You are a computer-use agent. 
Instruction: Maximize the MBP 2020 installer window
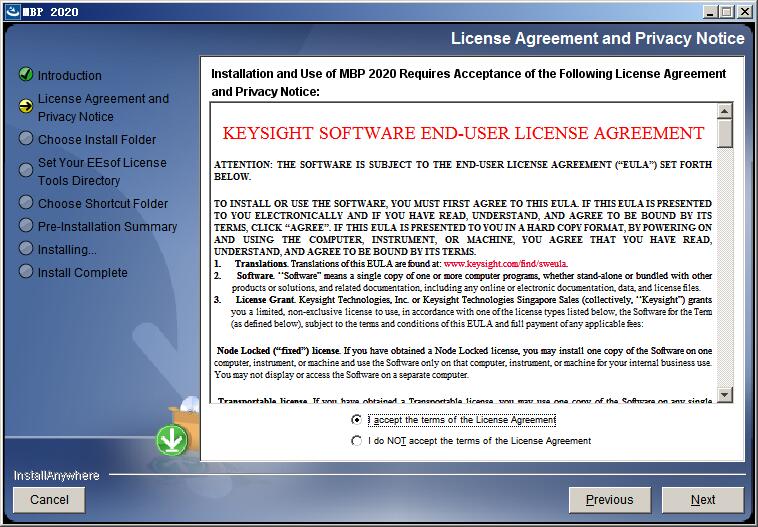coord(726,12)
